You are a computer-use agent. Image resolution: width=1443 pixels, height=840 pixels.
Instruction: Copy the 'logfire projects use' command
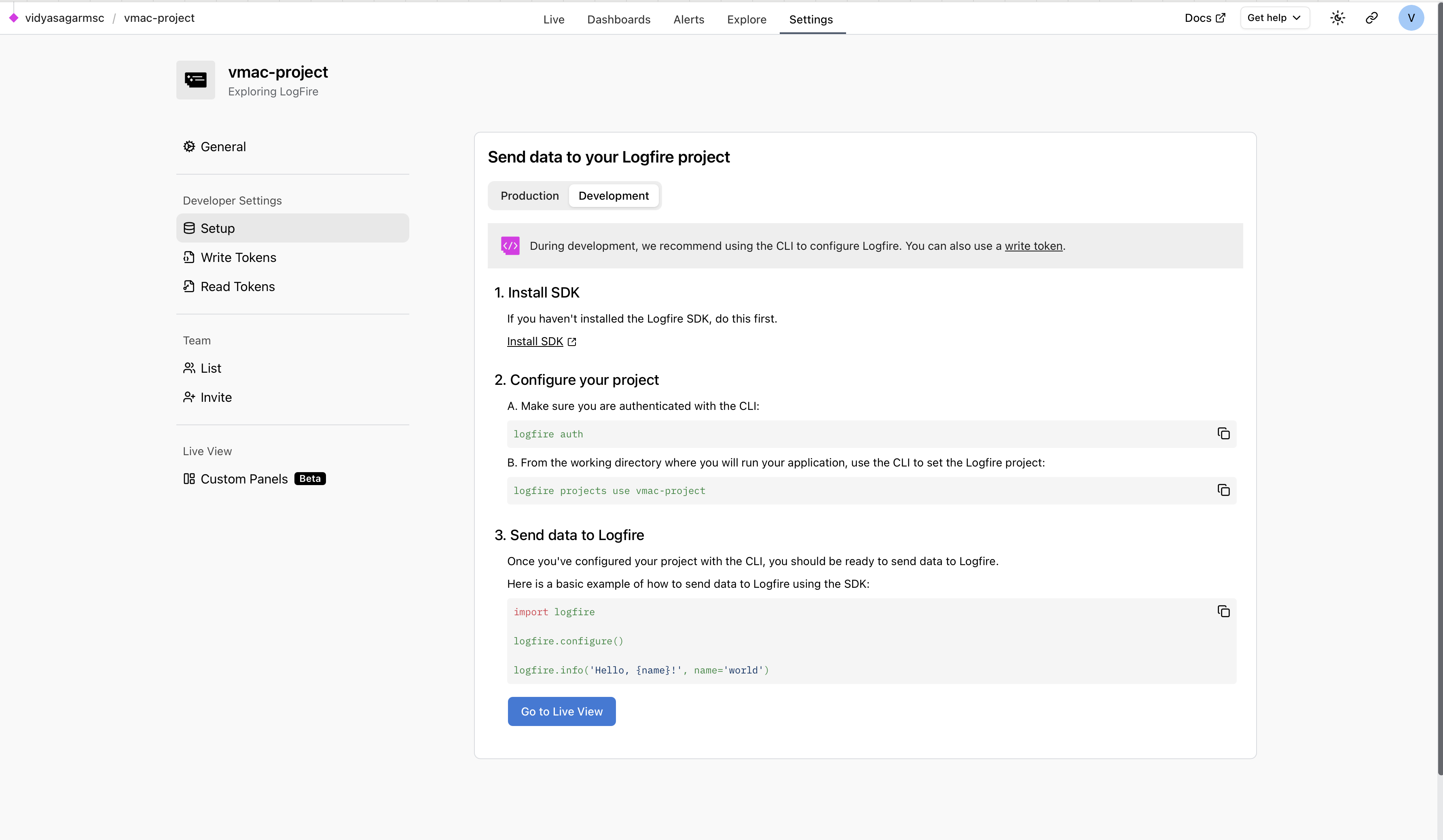[x=1223, y=490]
